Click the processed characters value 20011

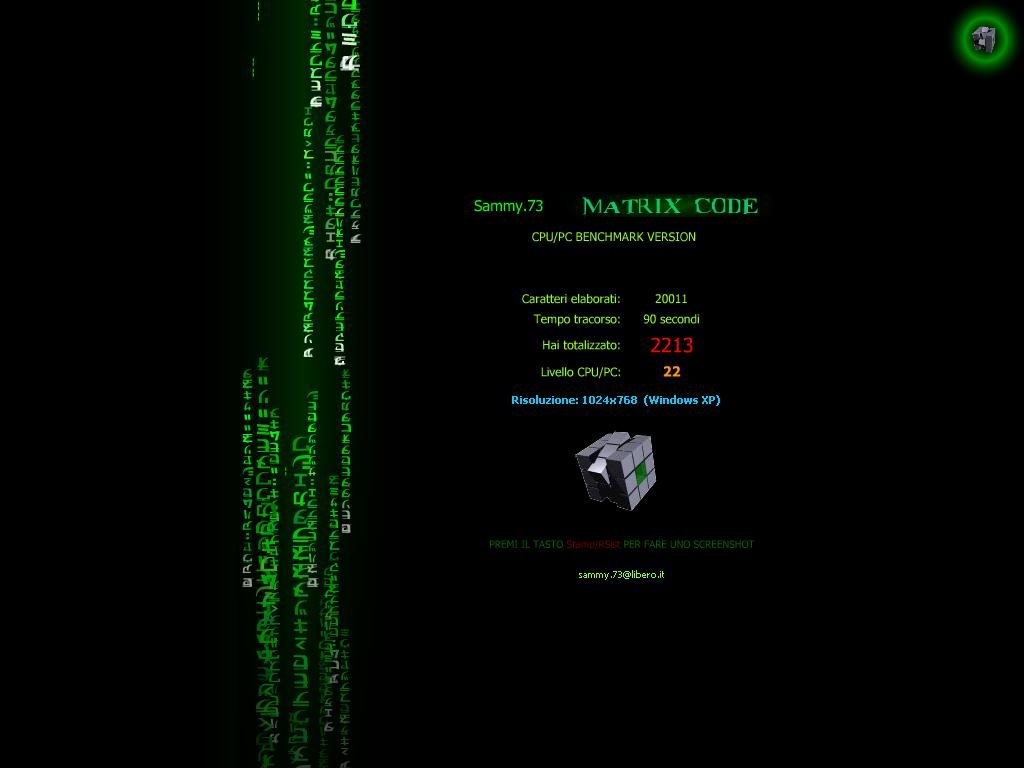671,299
